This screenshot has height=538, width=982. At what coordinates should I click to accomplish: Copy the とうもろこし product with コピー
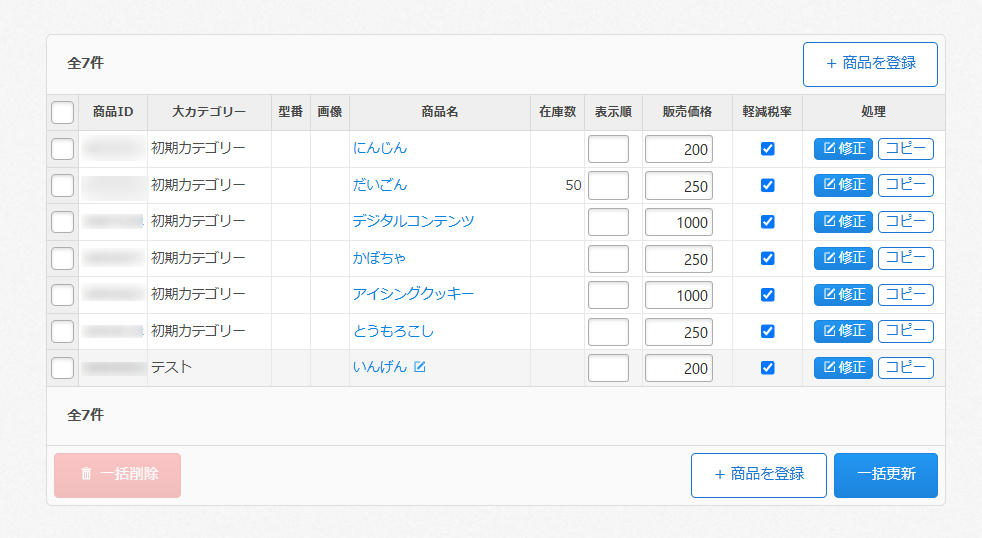[x=905, y=331]
